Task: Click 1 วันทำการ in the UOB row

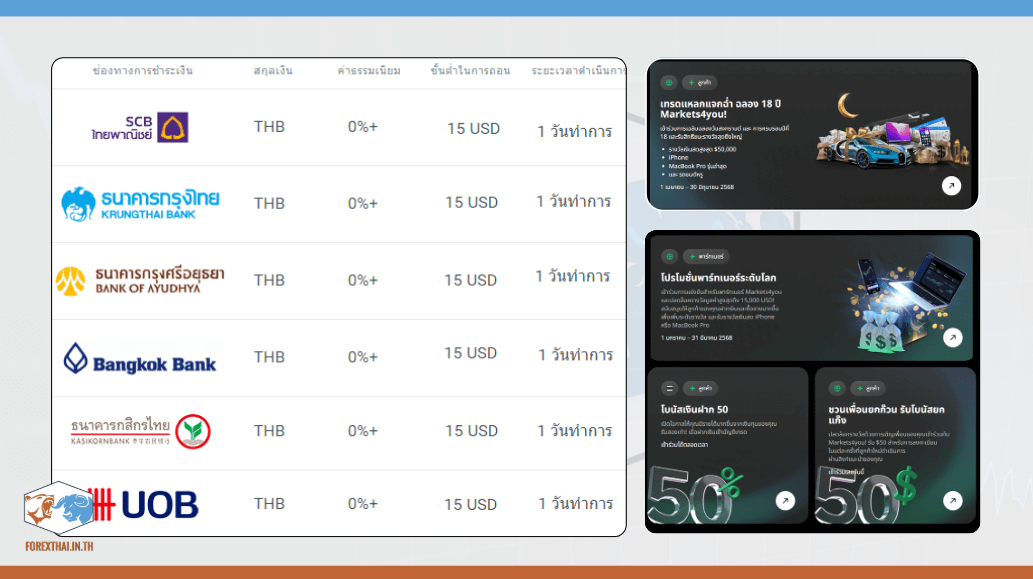Action: 576,503
